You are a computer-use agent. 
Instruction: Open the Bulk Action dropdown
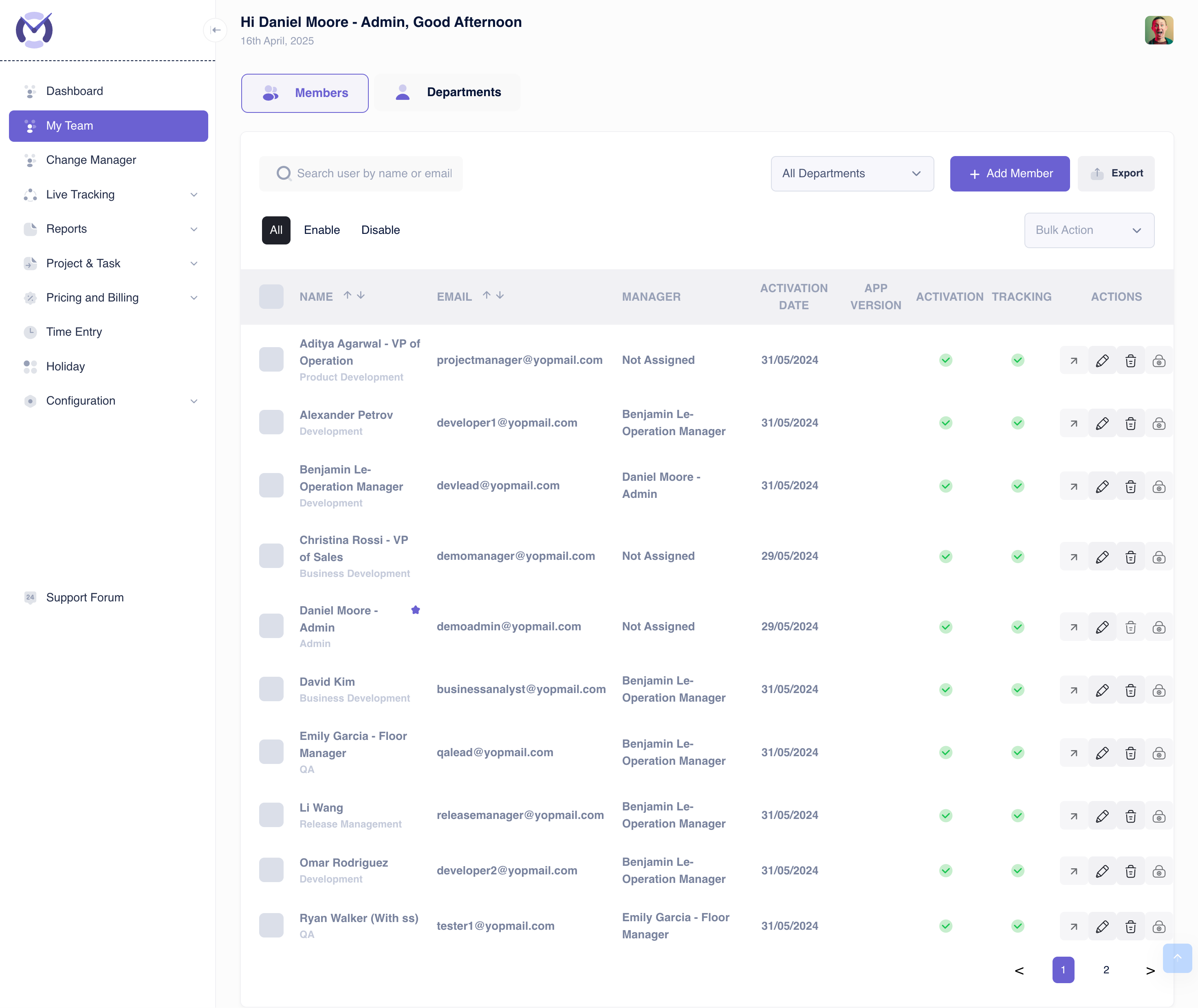1089,230
